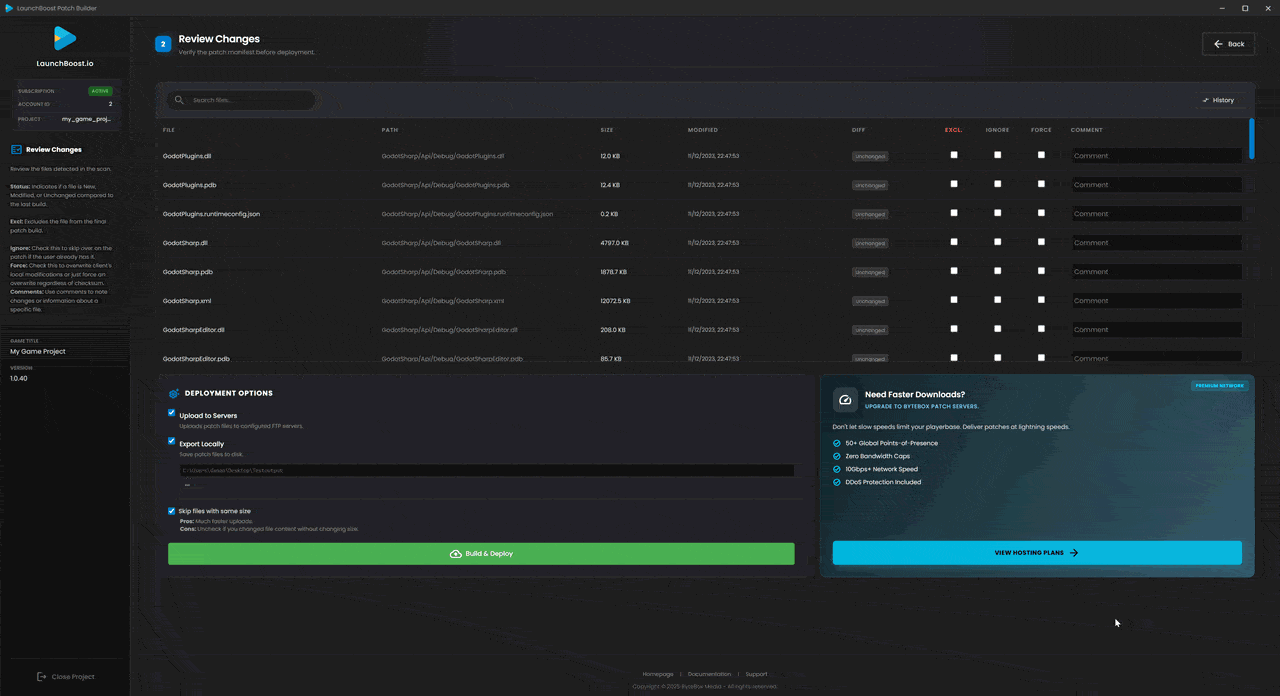Click the small app icon in the title bar
Screen dimensions: 1280x696
(x=9, y=8)
